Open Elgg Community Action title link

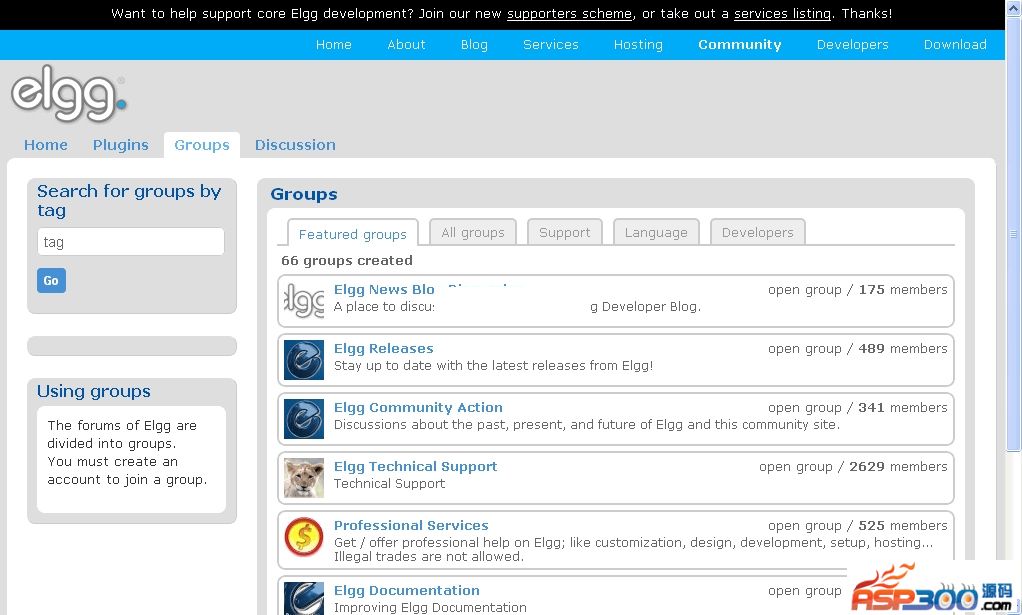click(x=418, y=407)
